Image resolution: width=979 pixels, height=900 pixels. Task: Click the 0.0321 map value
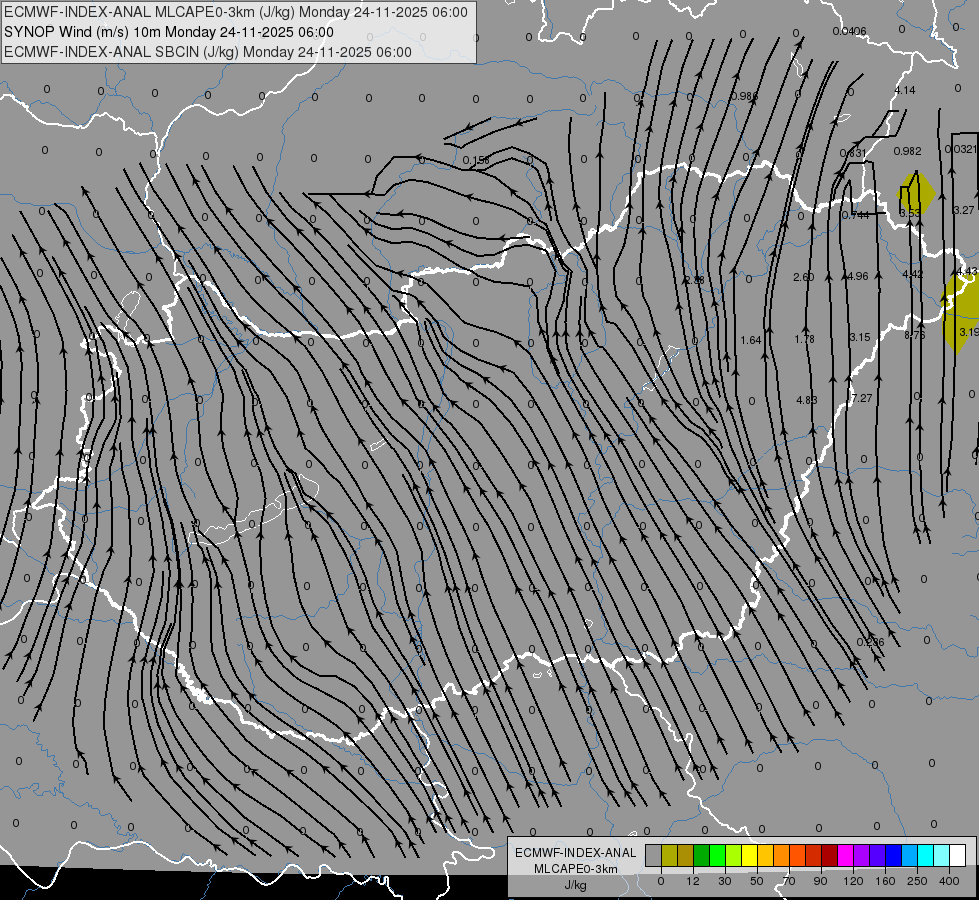point(960,149)
